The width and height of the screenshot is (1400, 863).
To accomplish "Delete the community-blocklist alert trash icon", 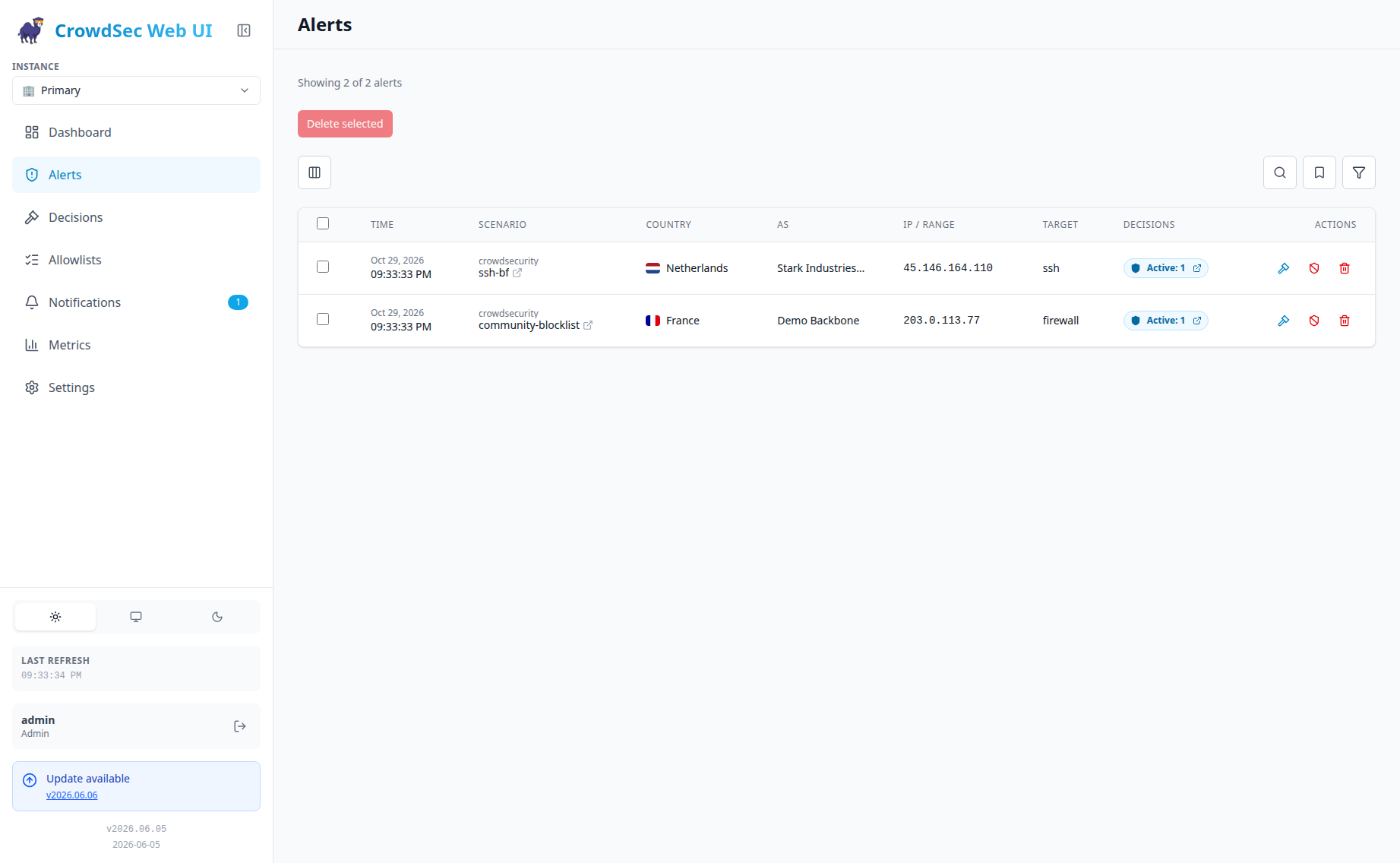I will tap(1345, 321).
